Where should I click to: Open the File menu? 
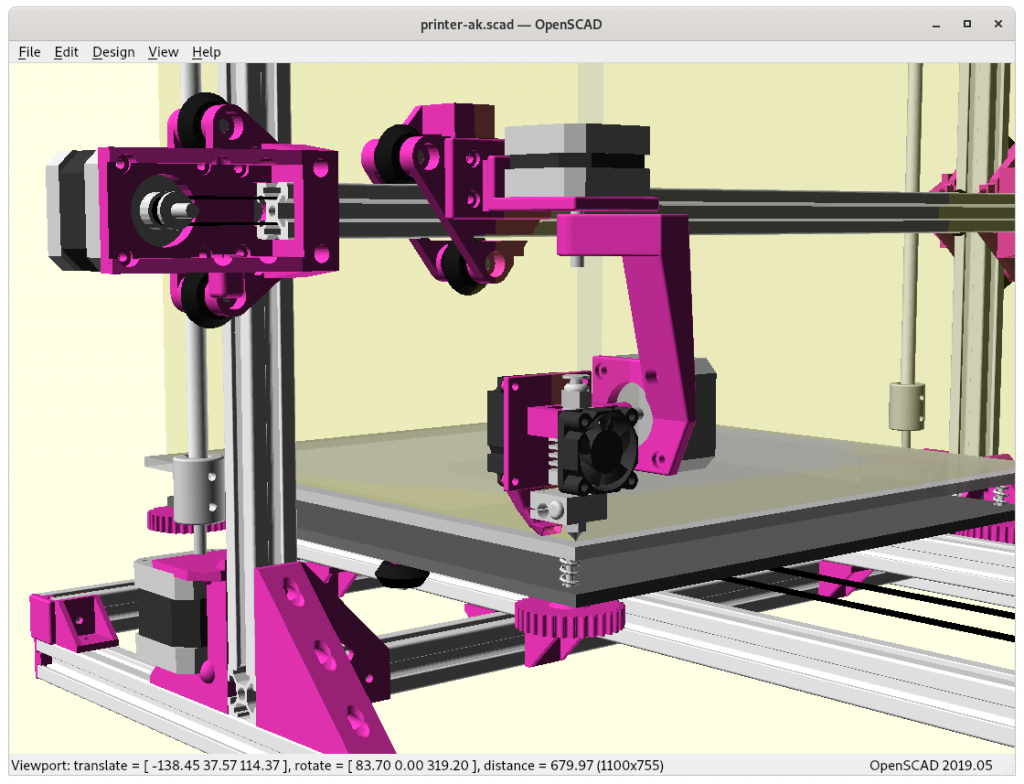tap(29, 52)
